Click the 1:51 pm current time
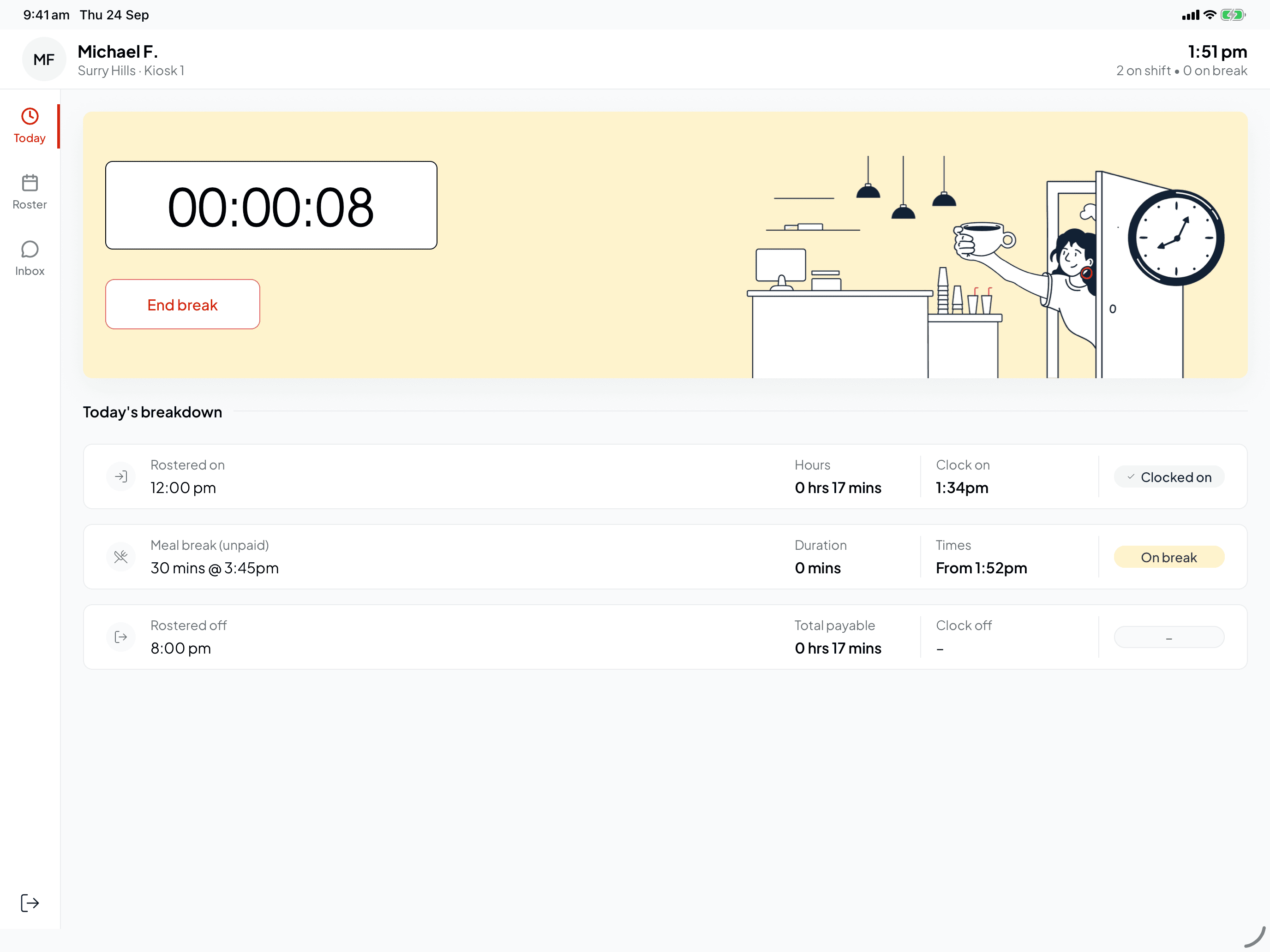Image resolution: width=1270 pixels, height=952 pixels. pyautogui.click(x=1217, y=52)
